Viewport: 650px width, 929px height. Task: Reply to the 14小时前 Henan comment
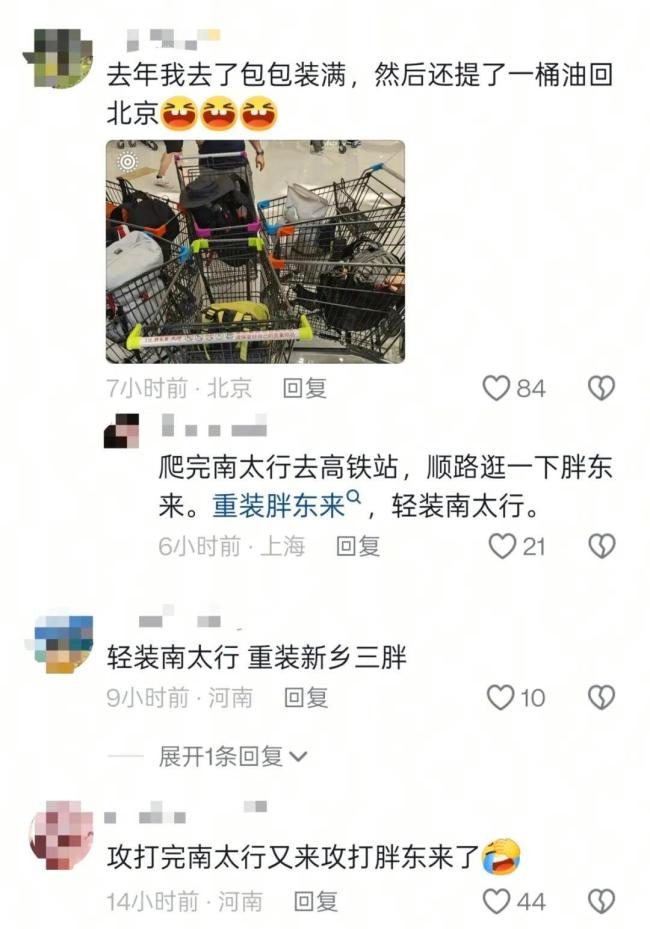click(x=316, y=901)
